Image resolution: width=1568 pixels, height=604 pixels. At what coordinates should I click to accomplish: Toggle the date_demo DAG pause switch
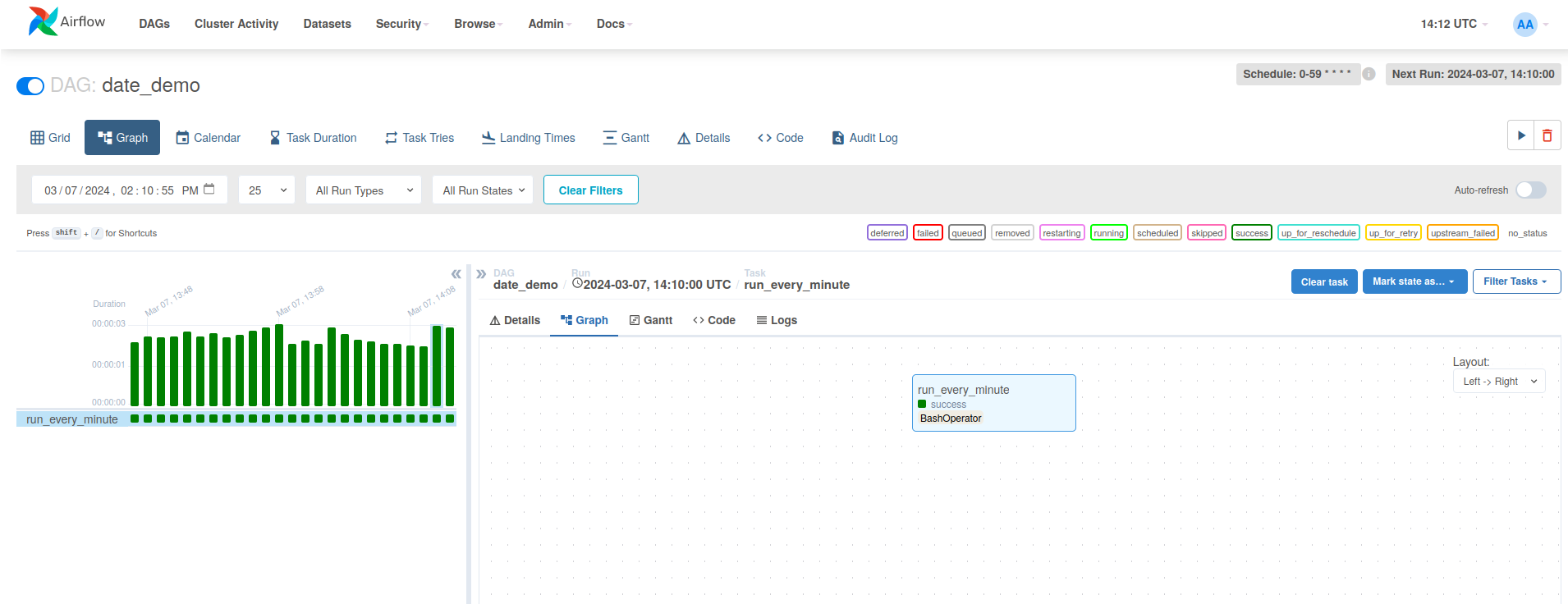point(30,86)
